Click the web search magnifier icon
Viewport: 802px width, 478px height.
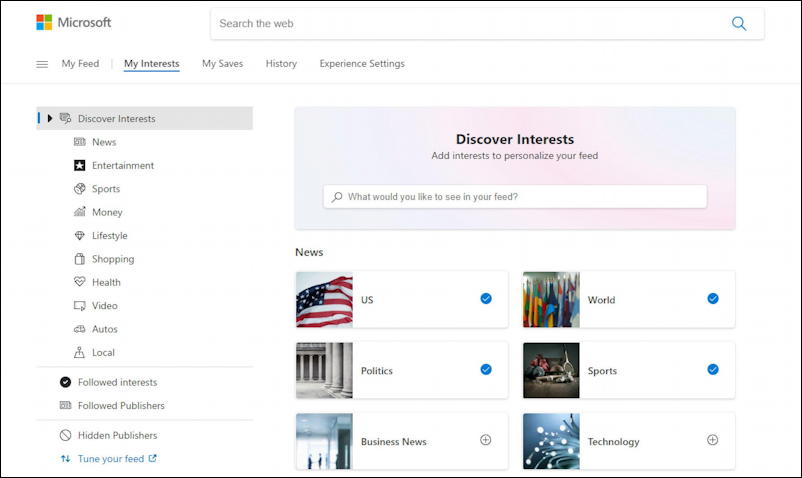[739, 24]
